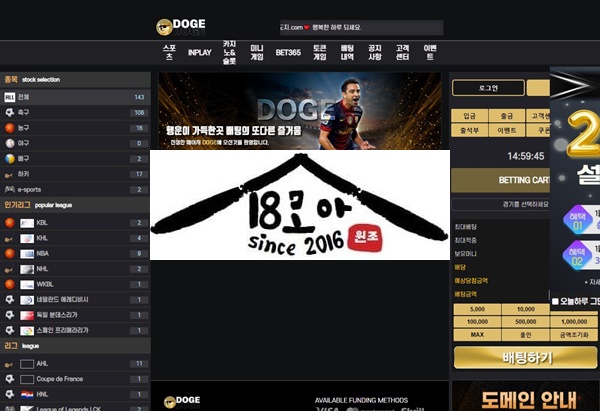
Task: Click the e-sports gamepad icon
Action: (x=10, y=189)
